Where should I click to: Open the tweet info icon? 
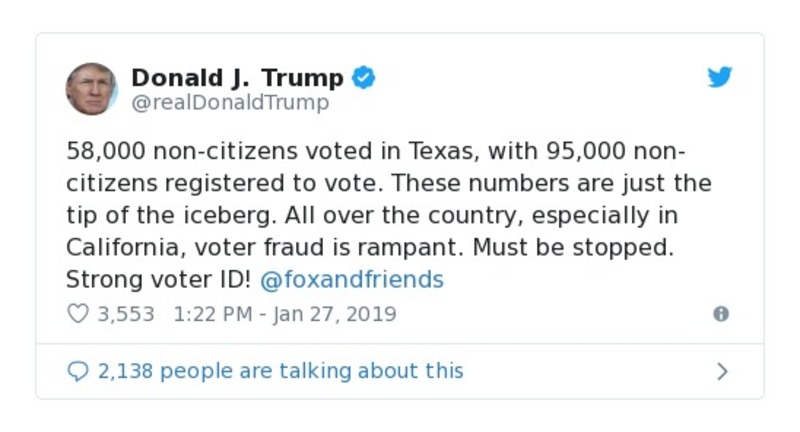pos(720,314)
